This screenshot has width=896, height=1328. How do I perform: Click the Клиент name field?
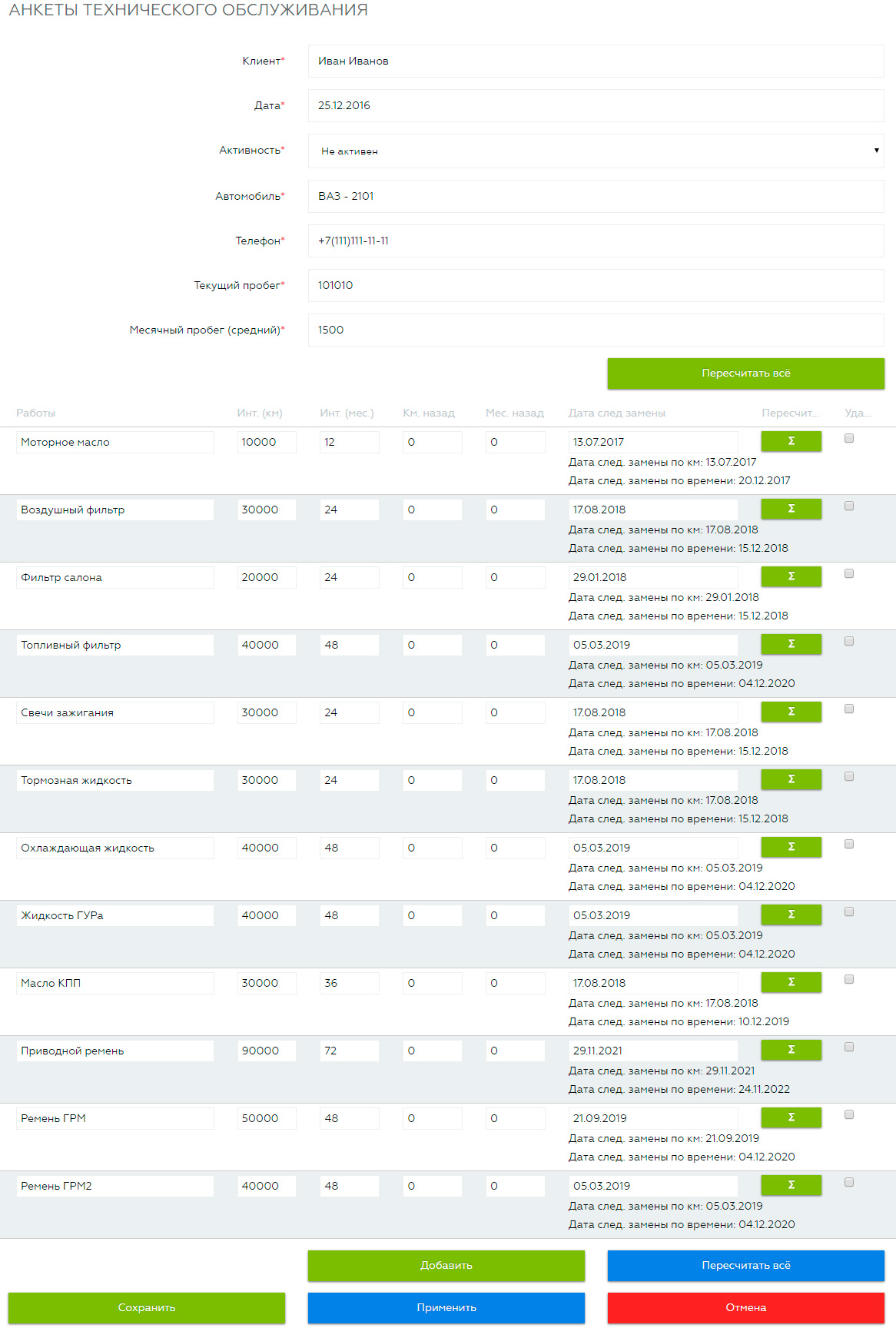point(596,61)
